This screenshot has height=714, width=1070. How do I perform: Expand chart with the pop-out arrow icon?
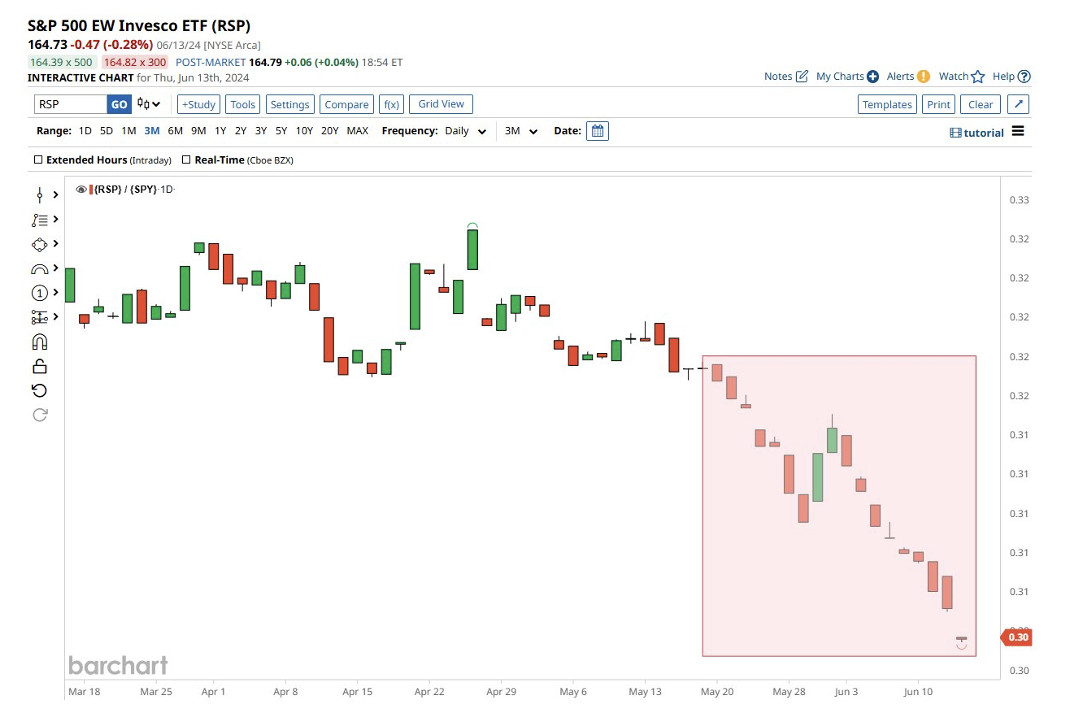[1018, 104]
